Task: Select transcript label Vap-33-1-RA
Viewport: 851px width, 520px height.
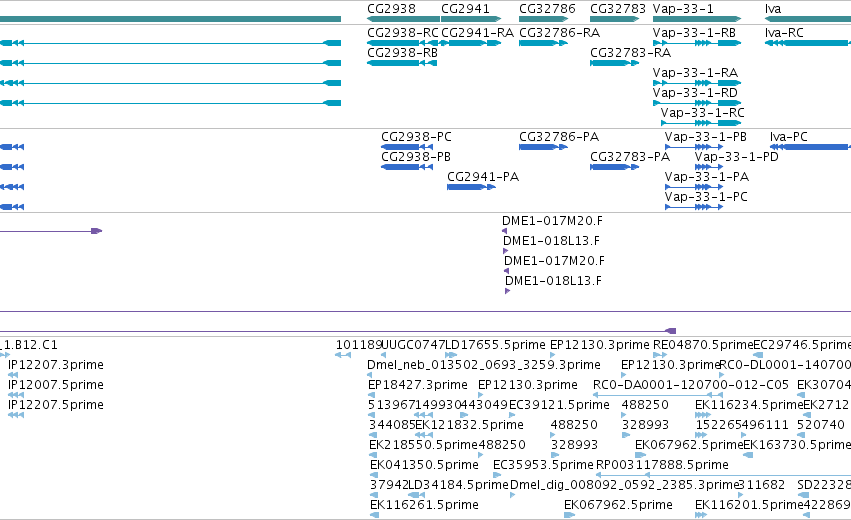Action: 695,73
